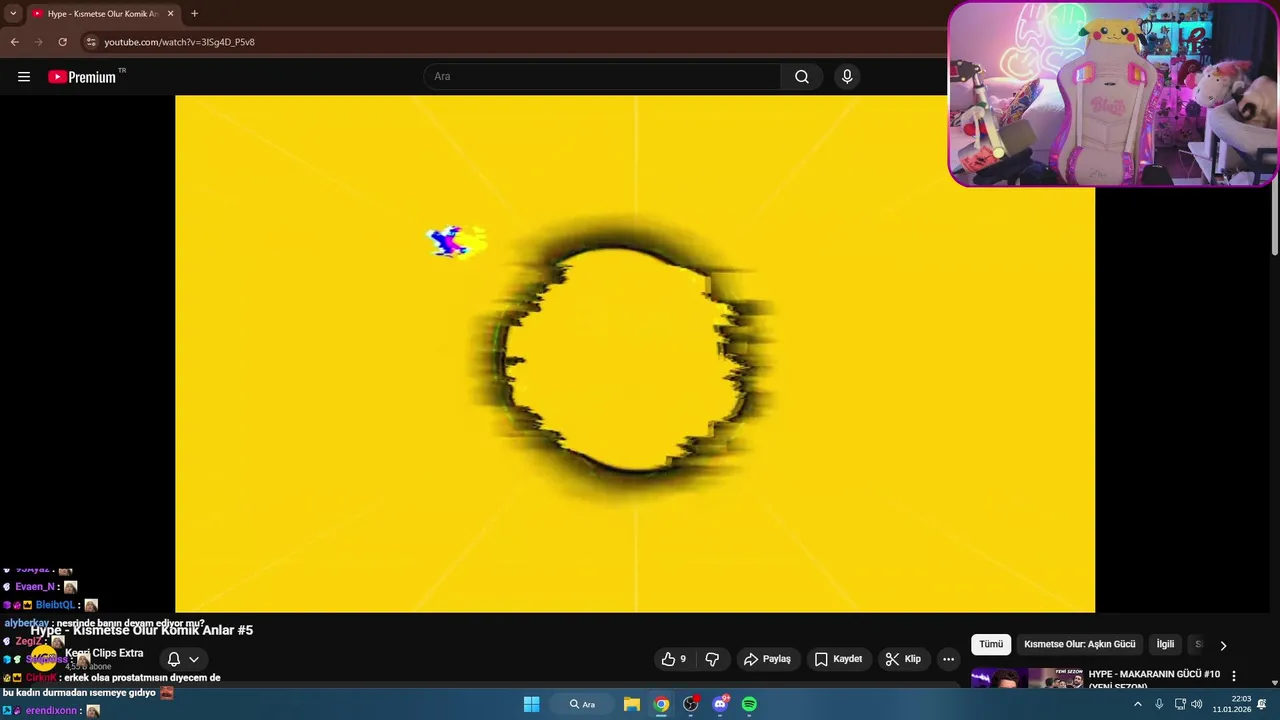Open the MAKARANIN GÜCÜ #10 video thumbnail
Image resolution: width=1280 pixels, height=720 pixels.
[x=1027, y=678]
